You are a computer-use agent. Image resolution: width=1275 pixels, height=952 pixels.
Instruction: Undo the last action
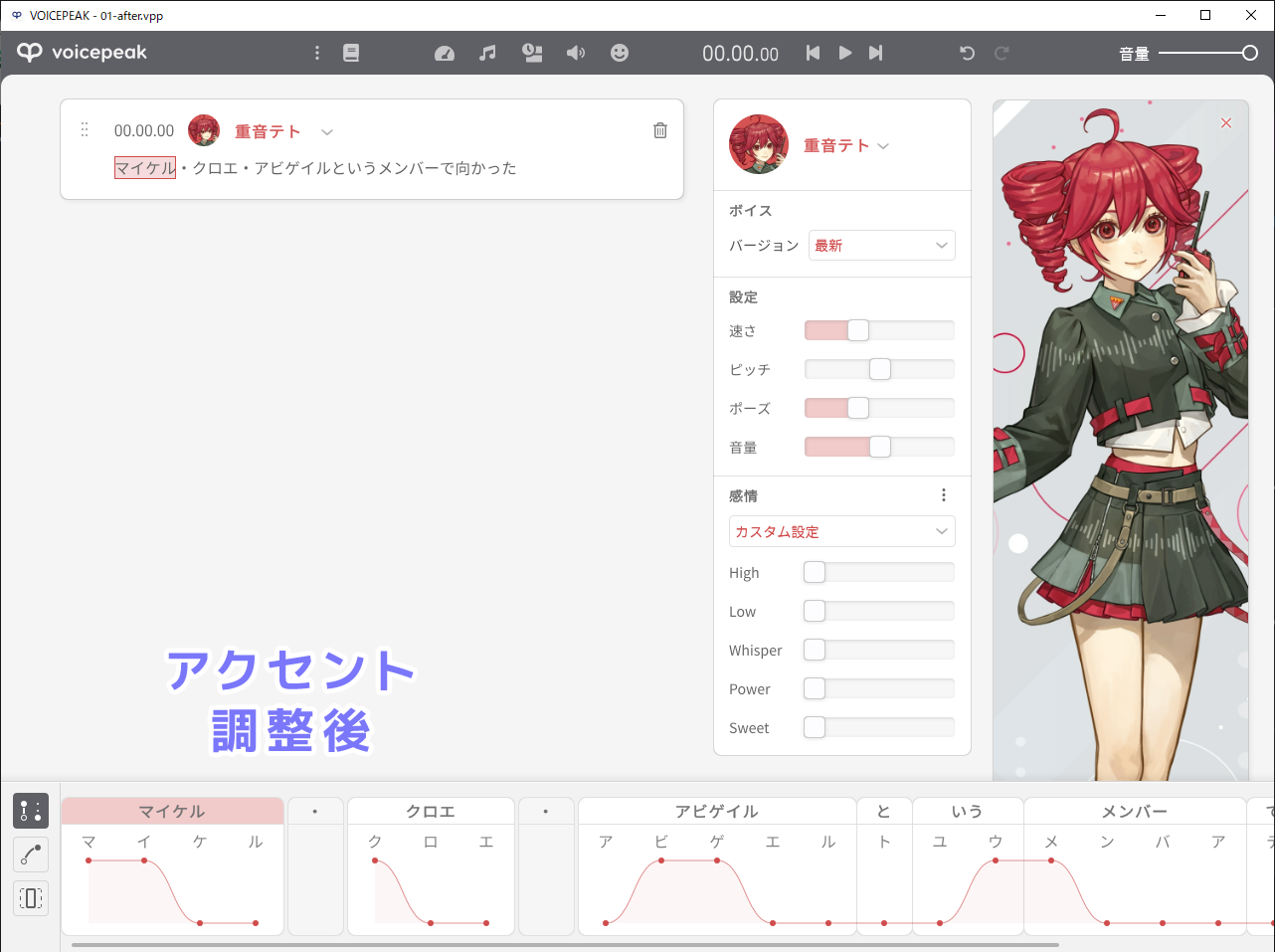pos(967,53)
